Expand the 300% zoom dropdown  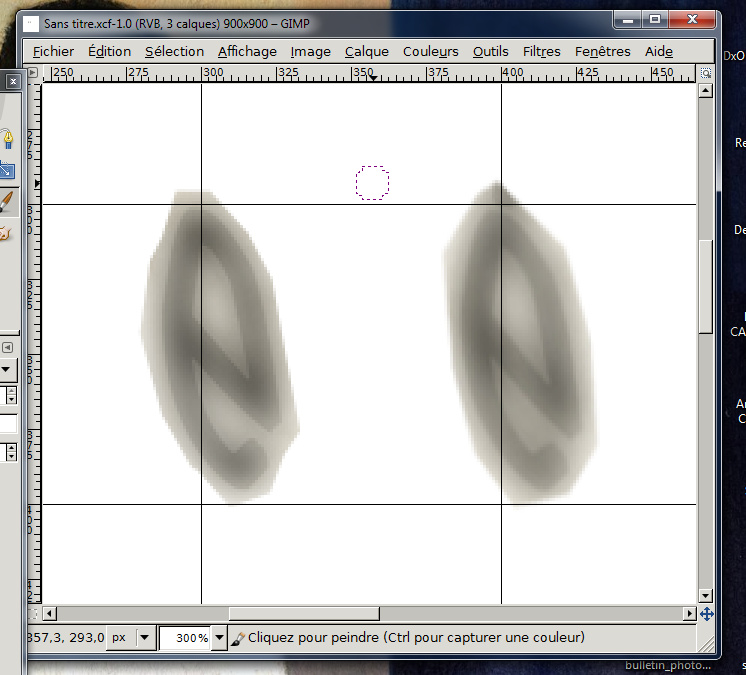pos(219,637)
